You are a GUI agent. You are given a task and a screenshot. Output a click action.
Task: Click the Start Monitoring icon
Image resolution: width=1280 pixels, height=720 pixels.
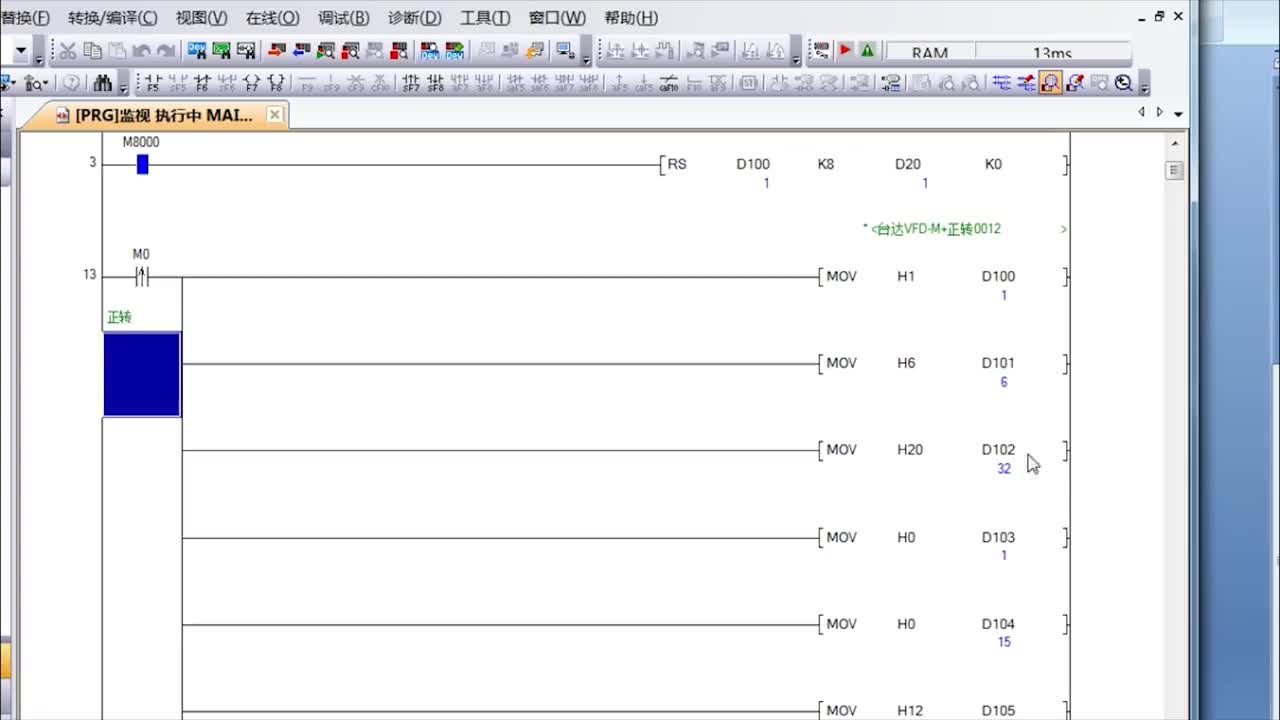325,50
